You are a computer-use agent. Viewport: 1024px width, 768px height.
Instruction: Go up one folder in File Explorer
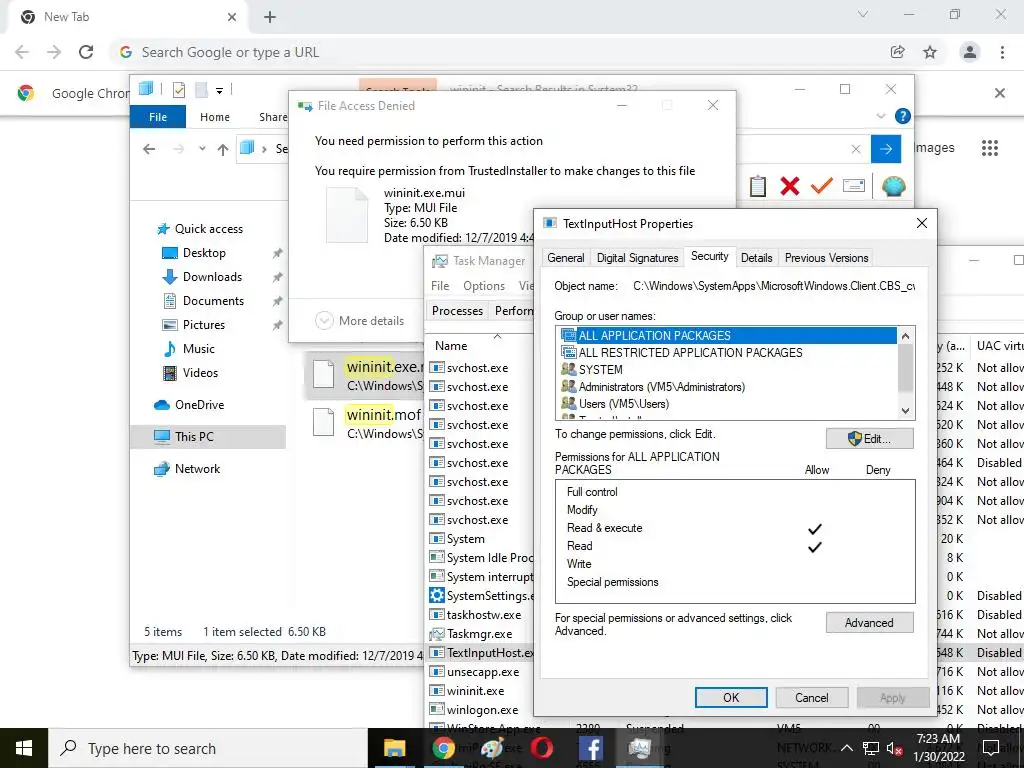(223, 150)
